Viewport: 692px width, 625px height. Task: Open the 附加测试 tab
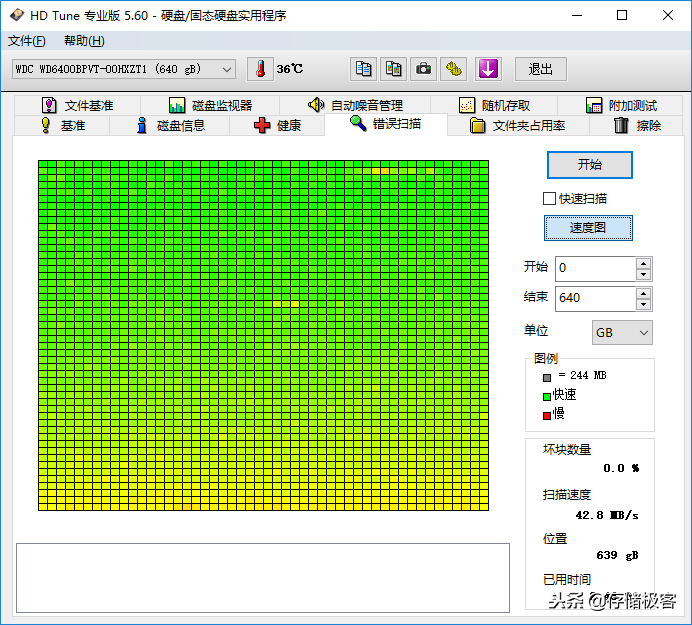pyautogui.click(x=621, y=105)
